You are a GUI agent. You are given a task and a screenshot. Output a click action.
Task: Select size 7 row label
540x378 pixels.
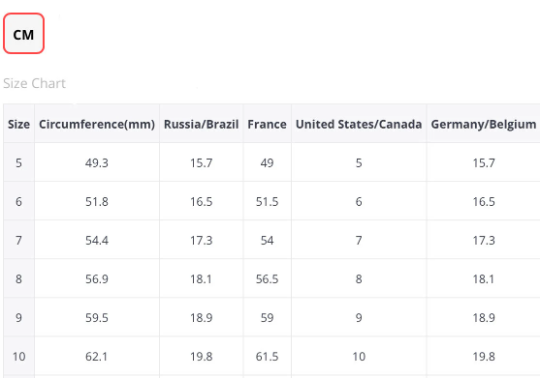(19, 240)
